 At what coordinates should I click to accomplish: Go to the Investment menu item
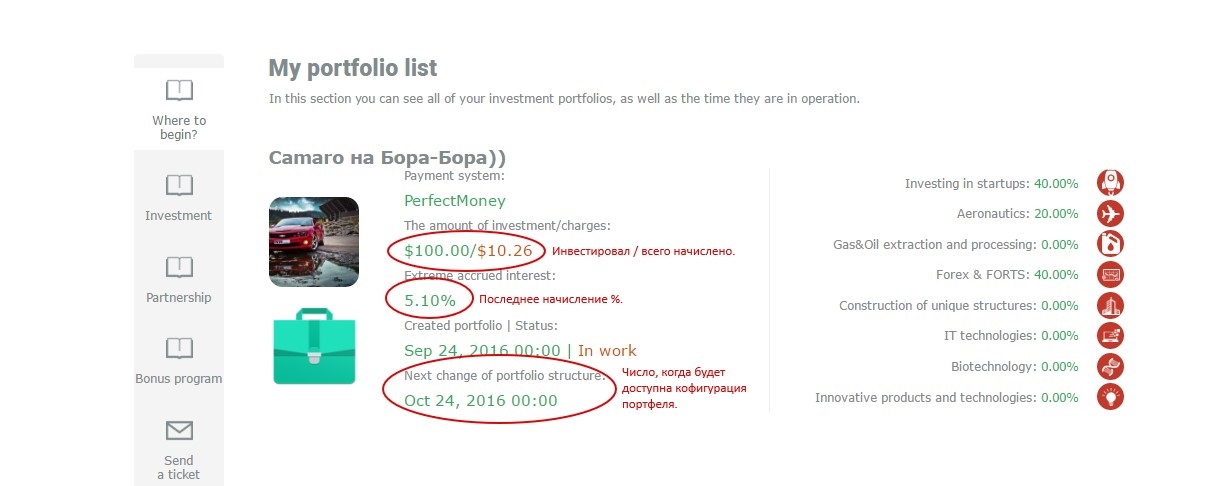tap(179, 197)
